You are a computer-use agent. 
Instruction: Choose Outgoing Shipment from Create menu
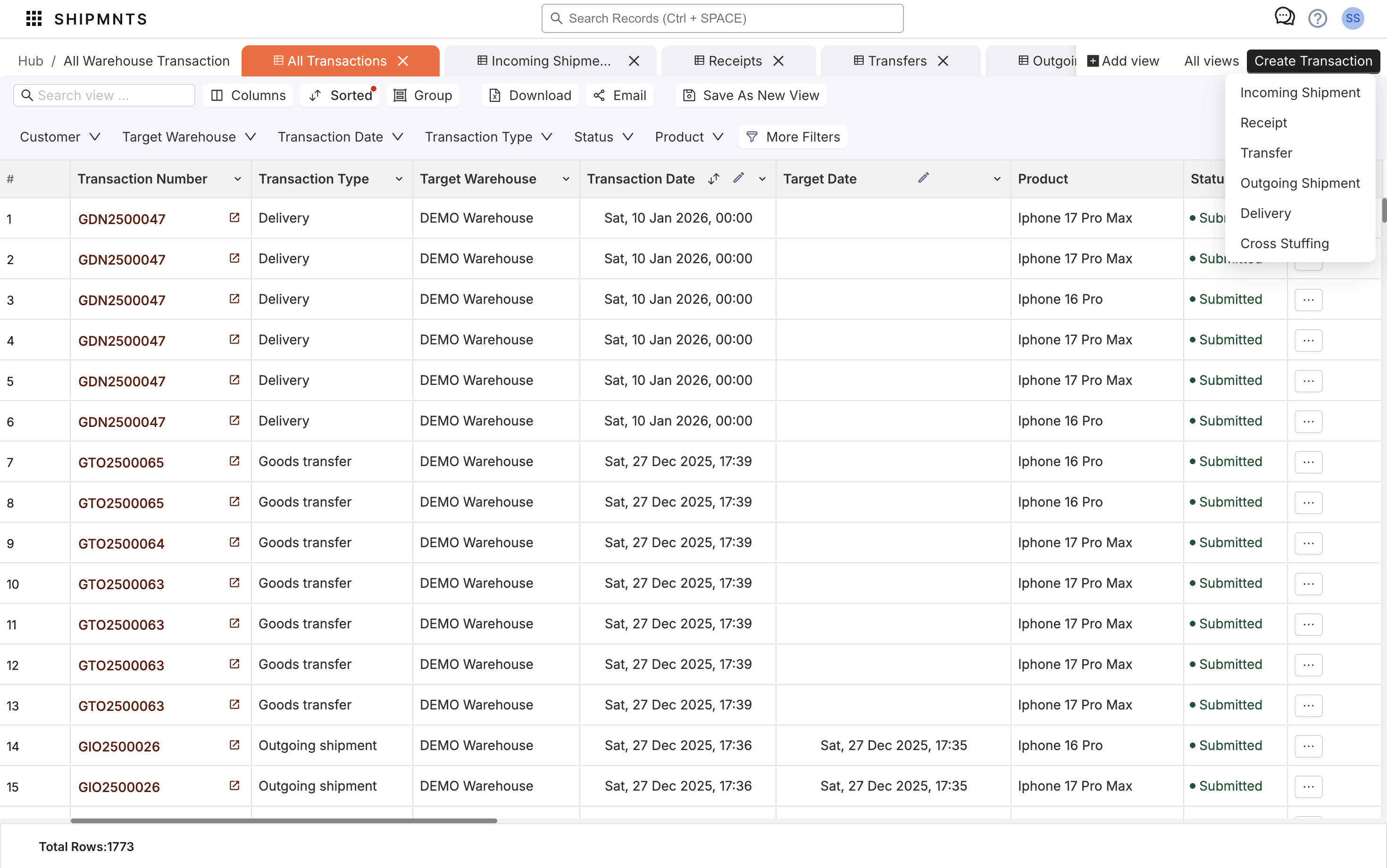point(1300,183)
